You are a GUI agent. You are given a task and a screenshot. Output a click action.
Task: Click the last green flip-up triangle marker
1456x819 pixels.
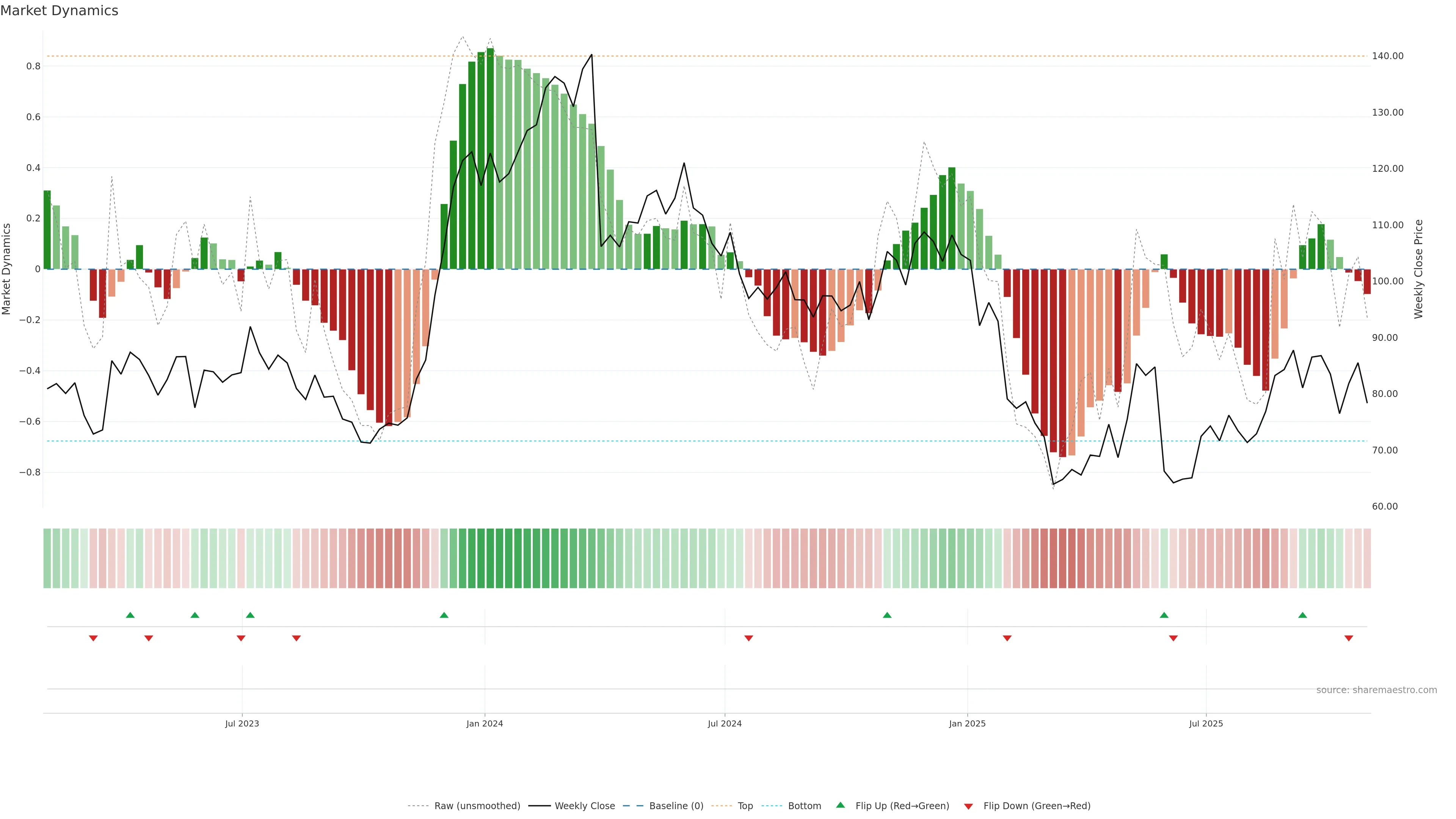(x=1302, y=615)
